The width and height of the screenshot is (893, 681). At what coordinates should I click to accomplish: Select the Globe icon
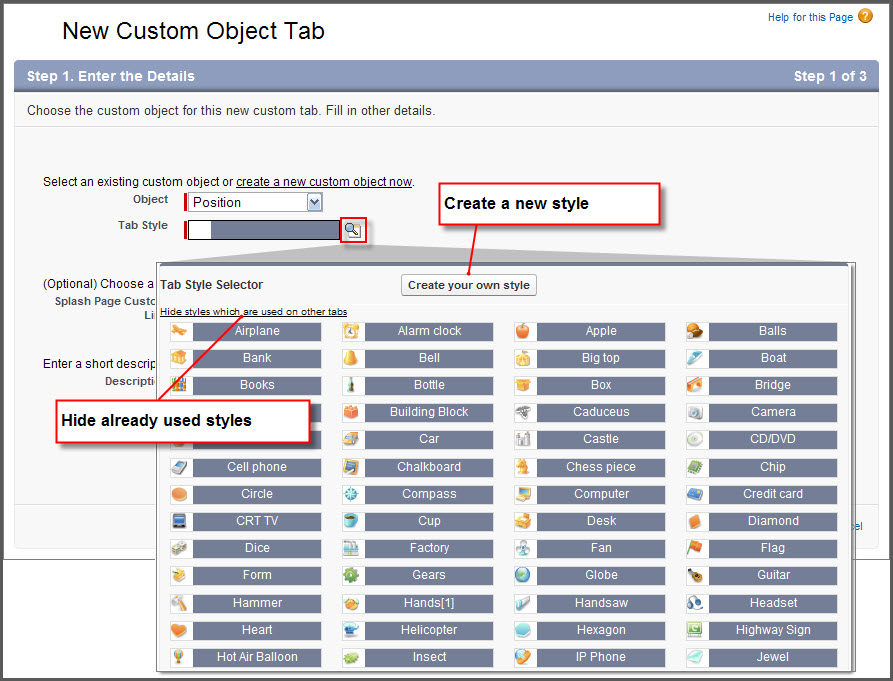523,575
